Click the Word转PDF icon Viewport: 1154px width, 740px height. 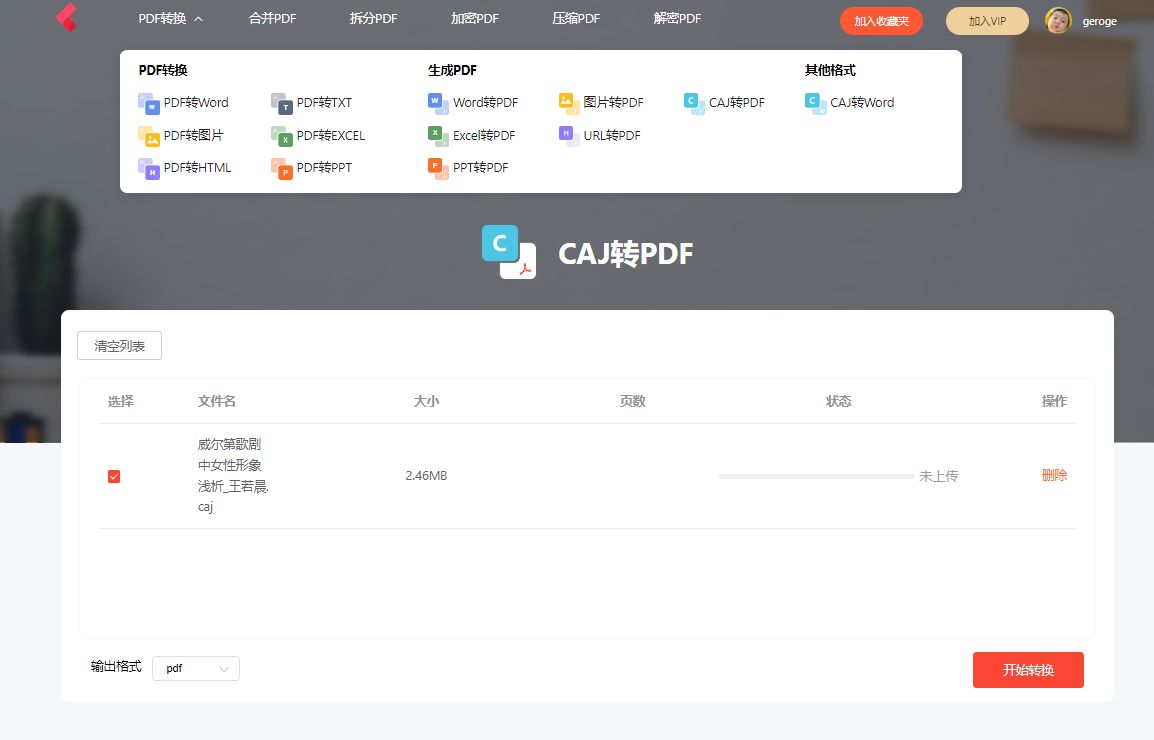point(438,103)
